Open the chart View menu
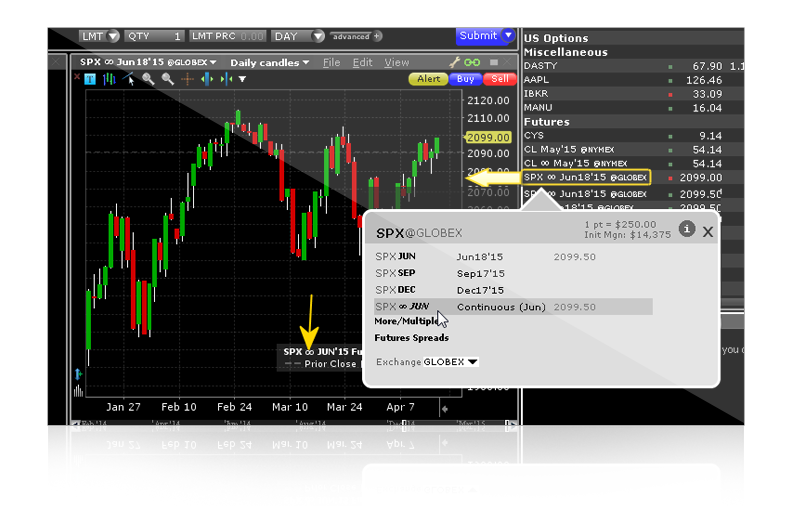 [396, 63]
